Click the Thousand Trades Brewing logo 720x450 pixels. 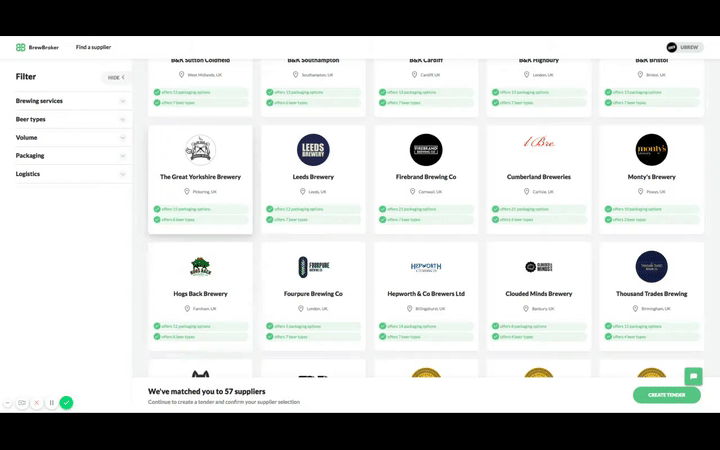tap(652, 267)
